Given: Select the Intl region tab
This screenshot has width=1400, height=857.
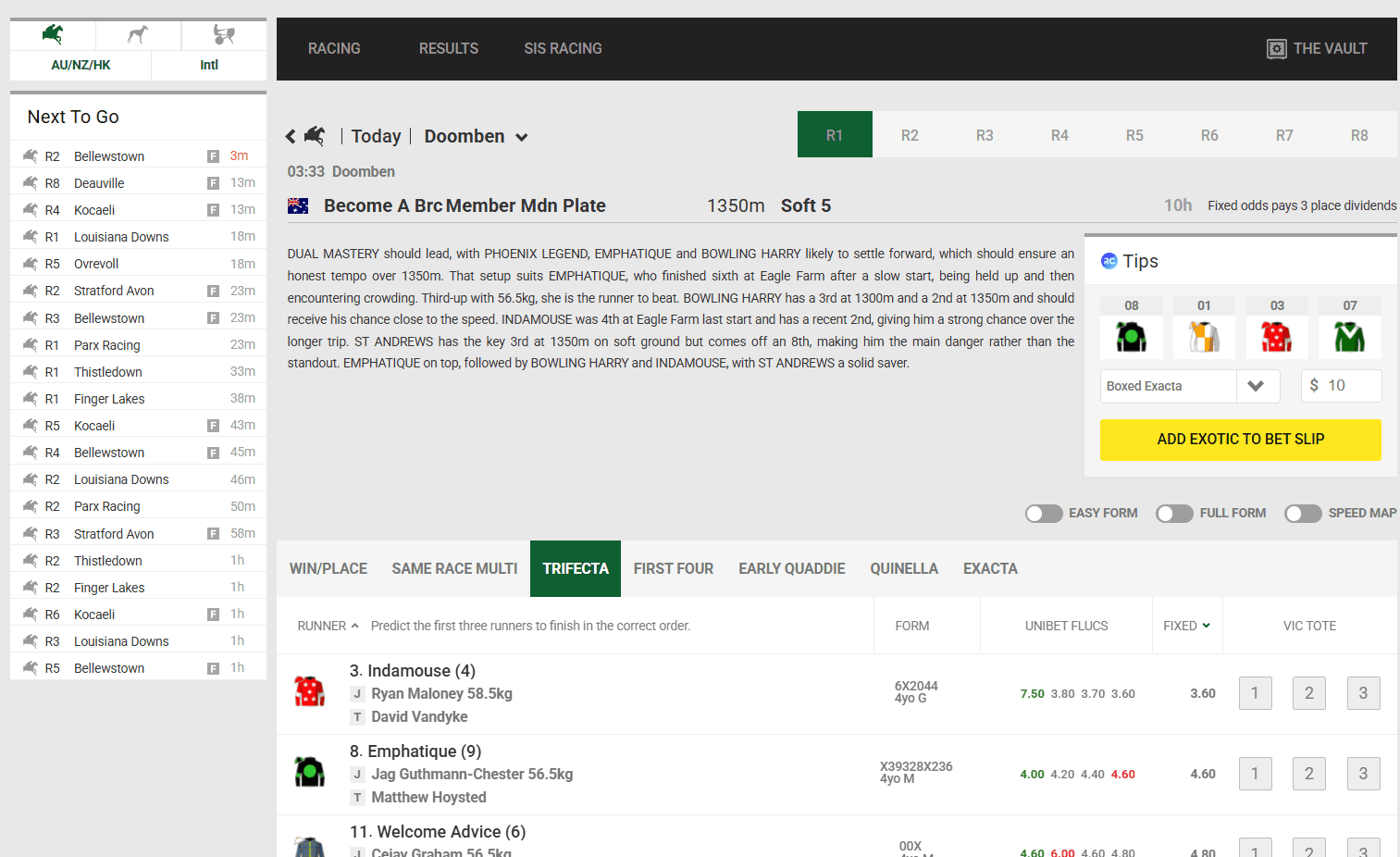Looking at the screenshot, I should 209,65.
